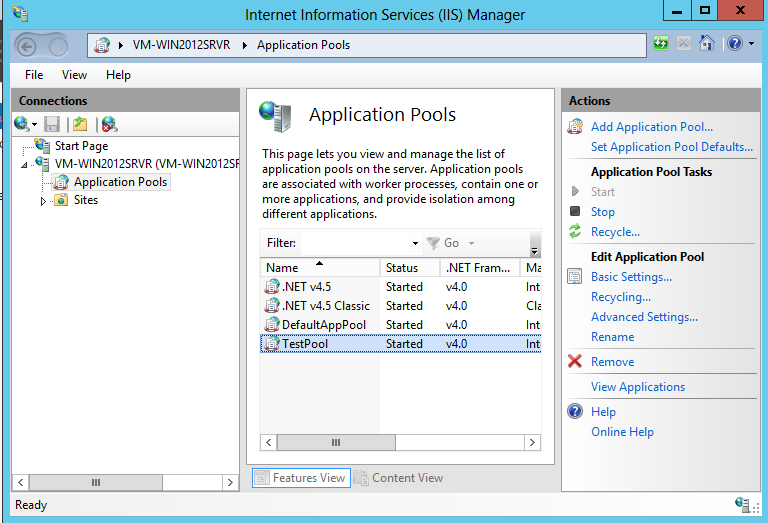The width and height of the screenshot is (768, 523).
Task: Click the pool list left scroll arrow
Action: pos(268,443)
